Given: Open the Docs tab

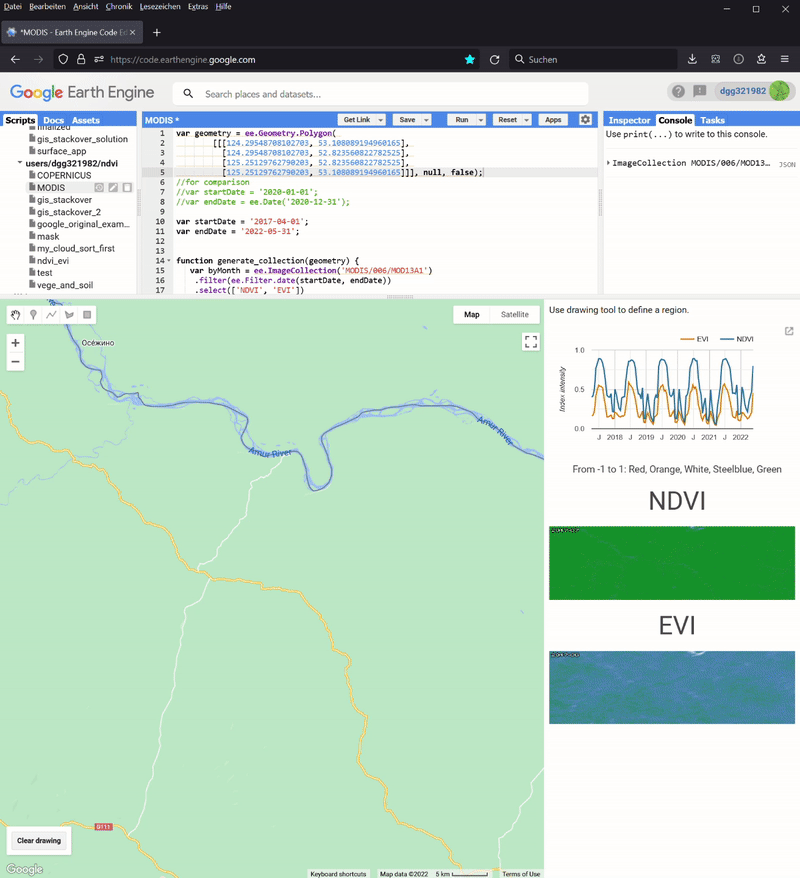Looking at the screenshot, I should click(x=53, y=120).
